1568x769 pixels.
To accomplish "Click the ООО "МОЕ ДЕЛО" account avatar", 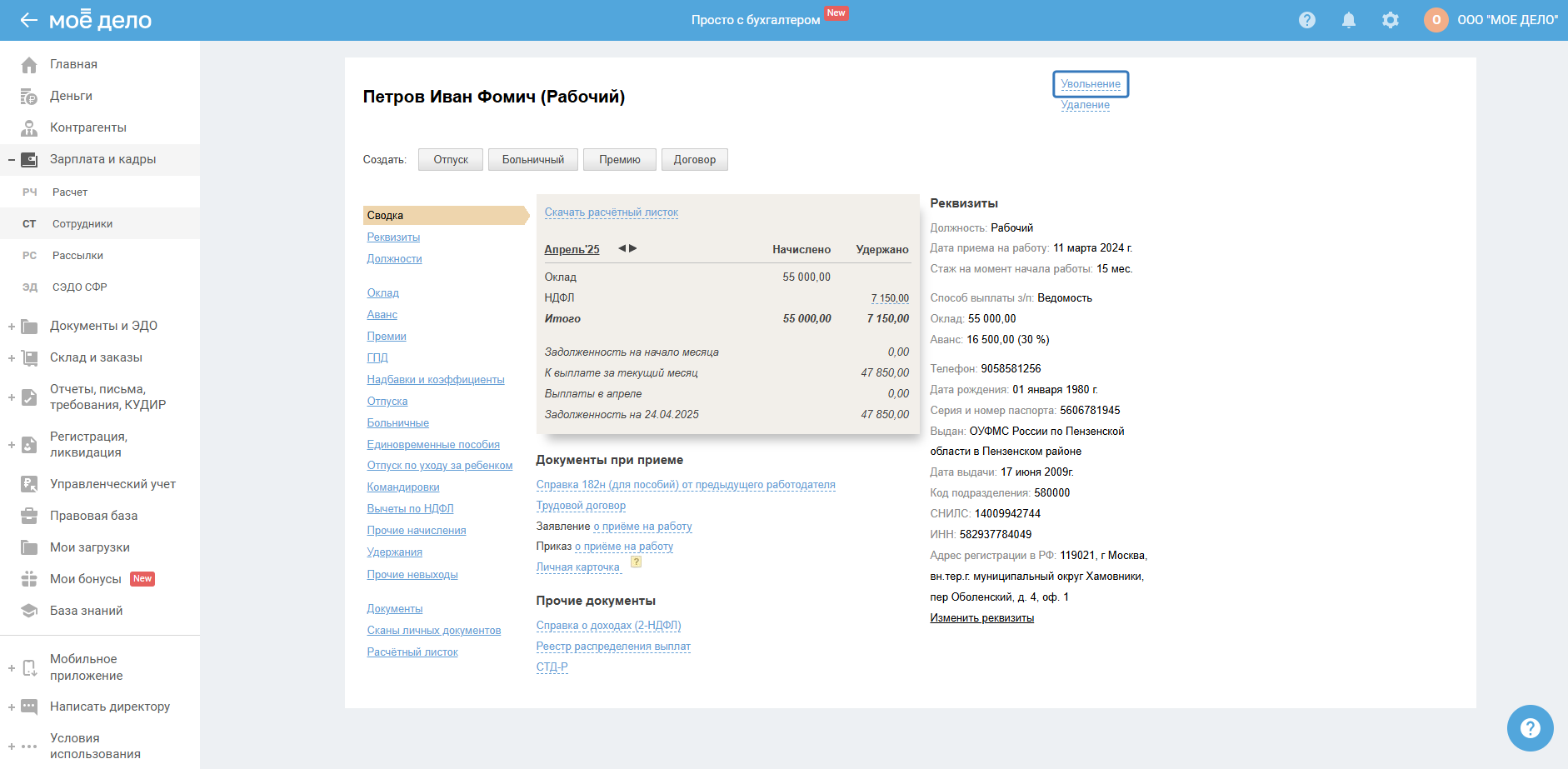I will pos(1436,20).
